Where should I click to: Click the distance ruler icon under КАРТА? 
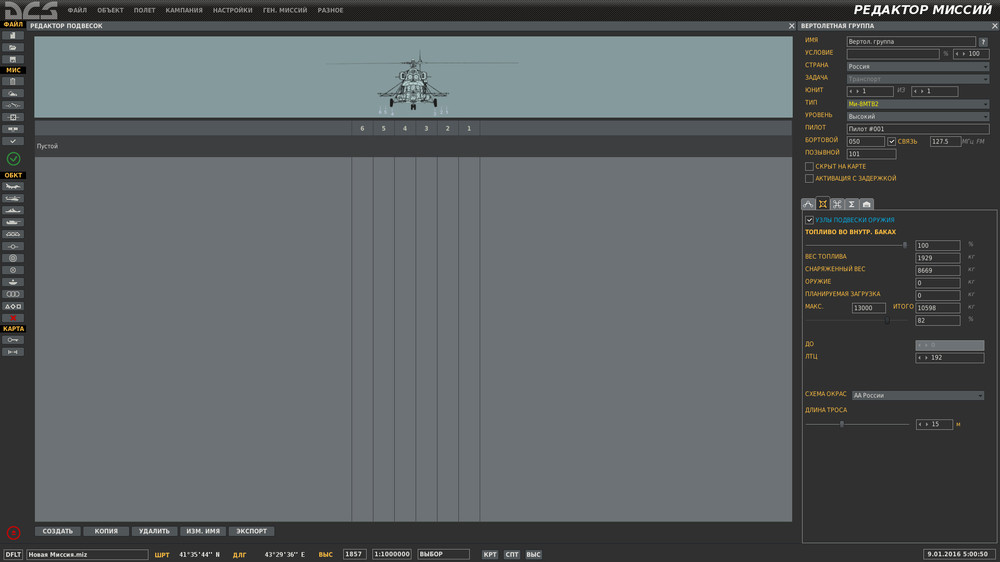(x=13, y=352)
